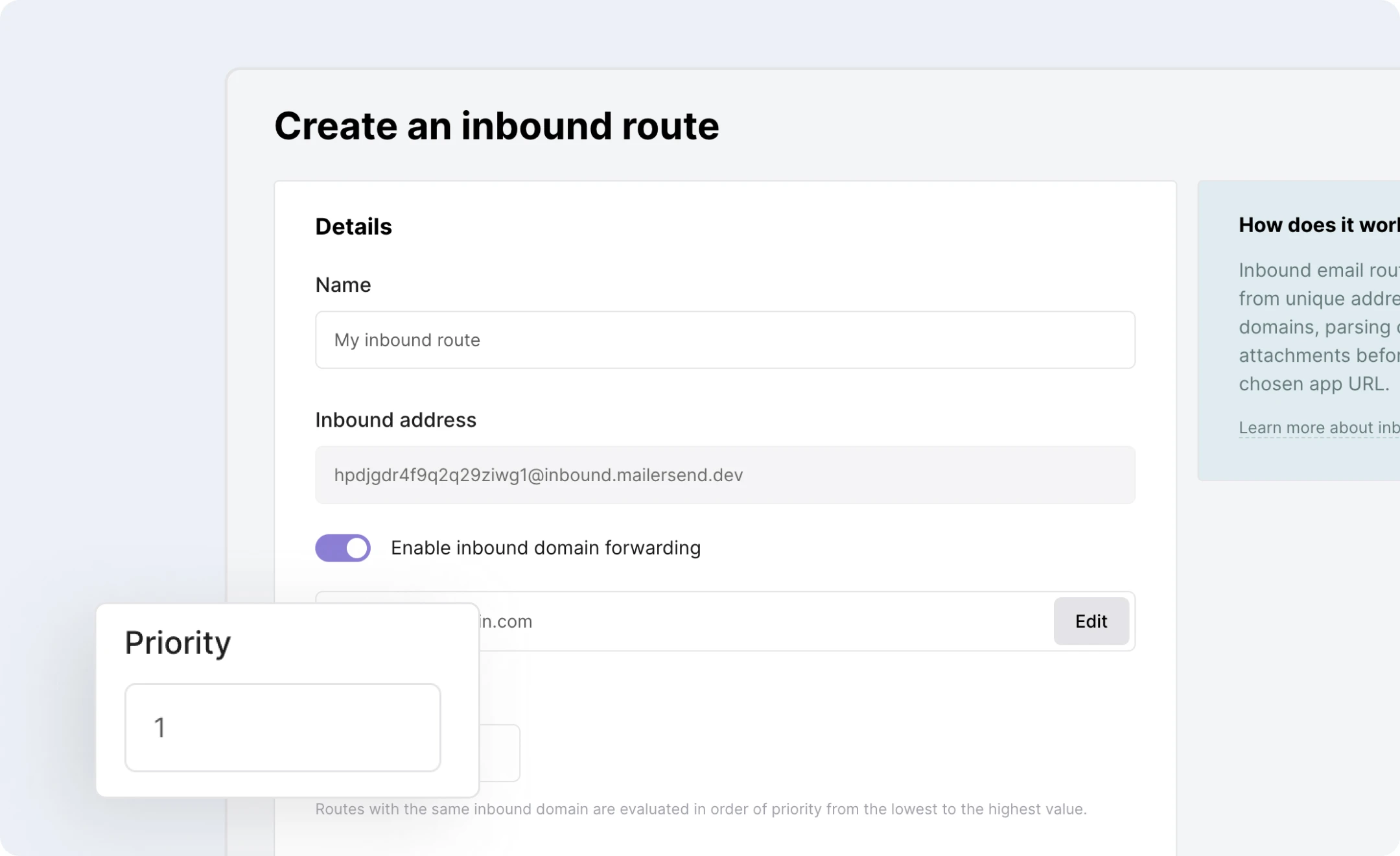Click the Priority input field
This screenshot has width=1400, height=856.
pyautogui.click(x=283, y=728)
